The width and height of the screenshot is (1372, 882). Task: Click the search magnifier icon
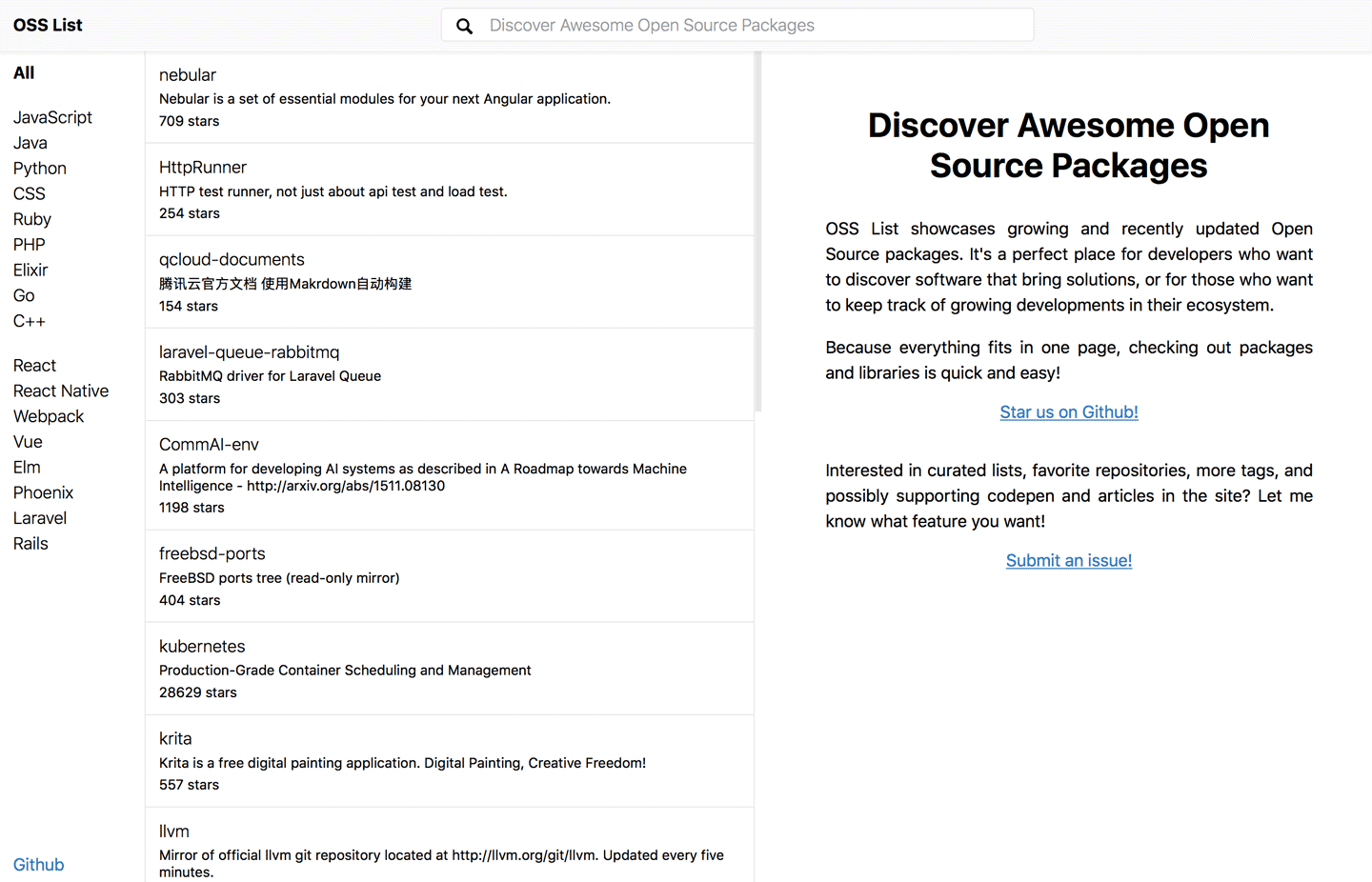coord(464,26)
